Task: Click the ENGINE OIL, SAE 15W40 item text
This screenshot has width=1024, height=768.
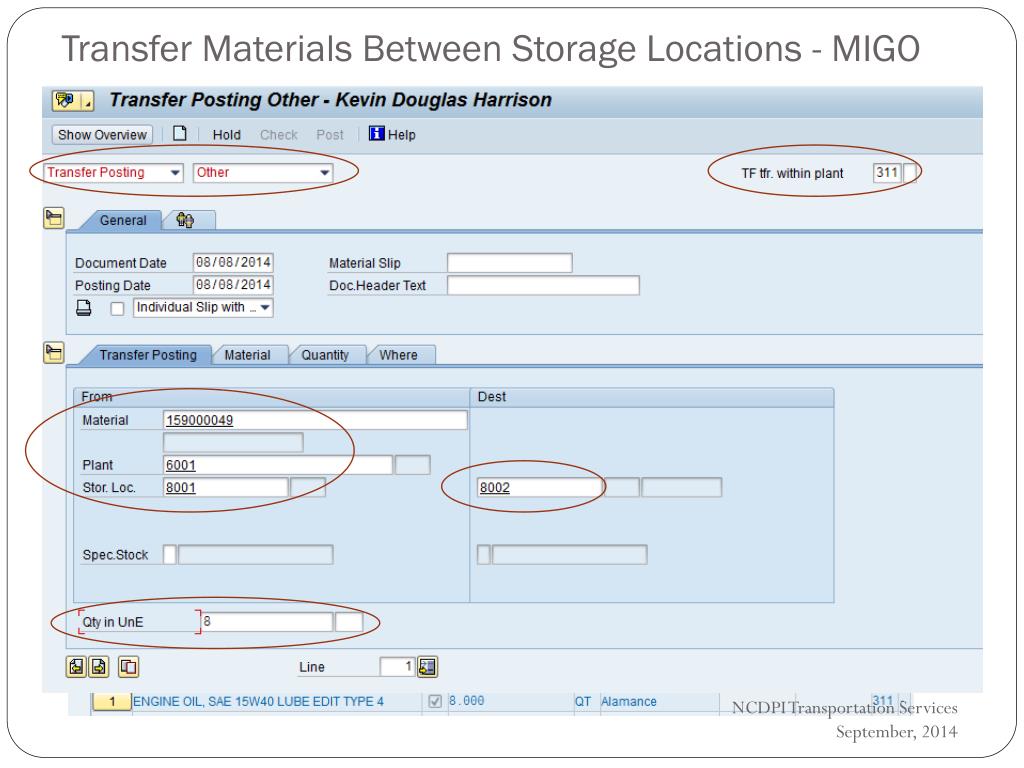Action: click(x=258, y=701)
